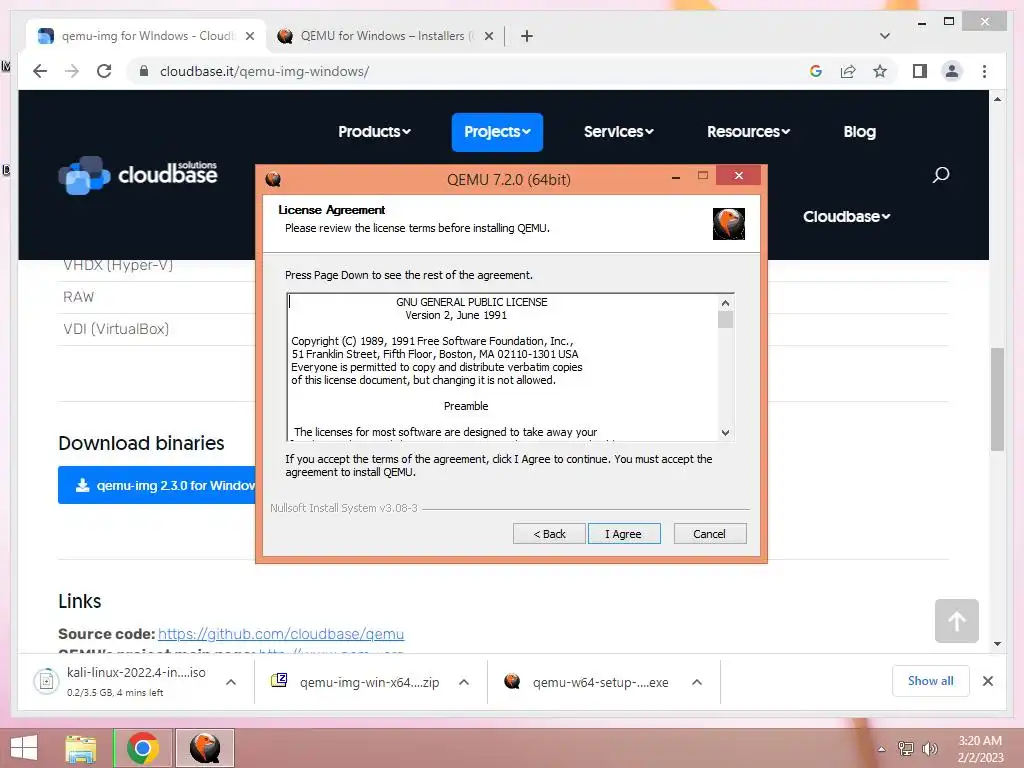Open network tray icon
This screenshot has width=1024, height=768.
coord(906,749)
